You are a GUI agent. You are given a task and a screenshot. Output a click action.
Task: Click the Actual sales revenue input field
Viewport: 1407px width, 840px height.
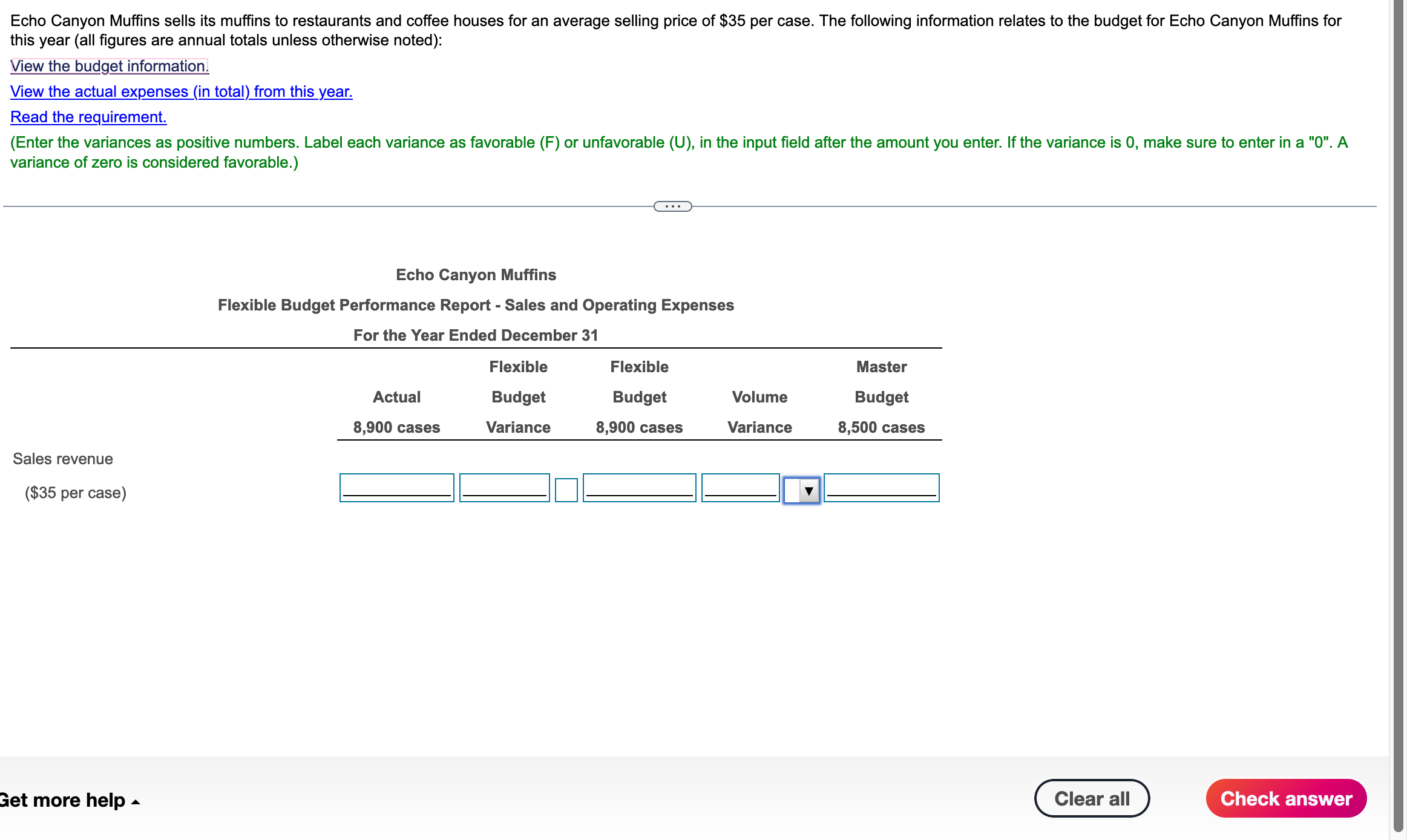[x=396, y=487]
